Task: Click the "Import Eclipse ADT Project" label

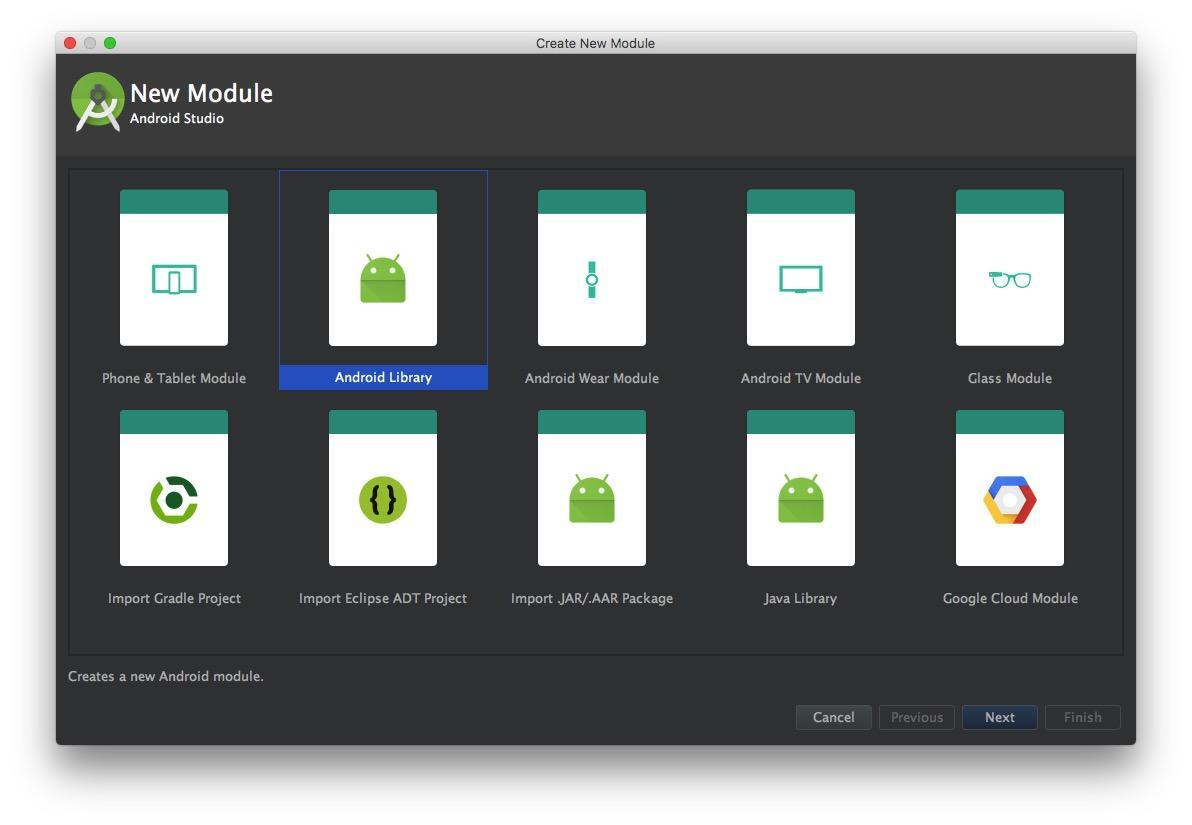Action: click(383, 598)
